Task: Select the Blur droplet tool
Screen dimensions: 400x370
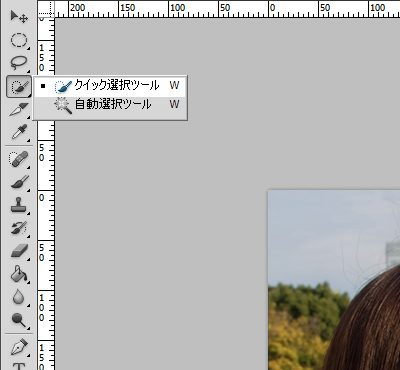Action: coord(19,297)
